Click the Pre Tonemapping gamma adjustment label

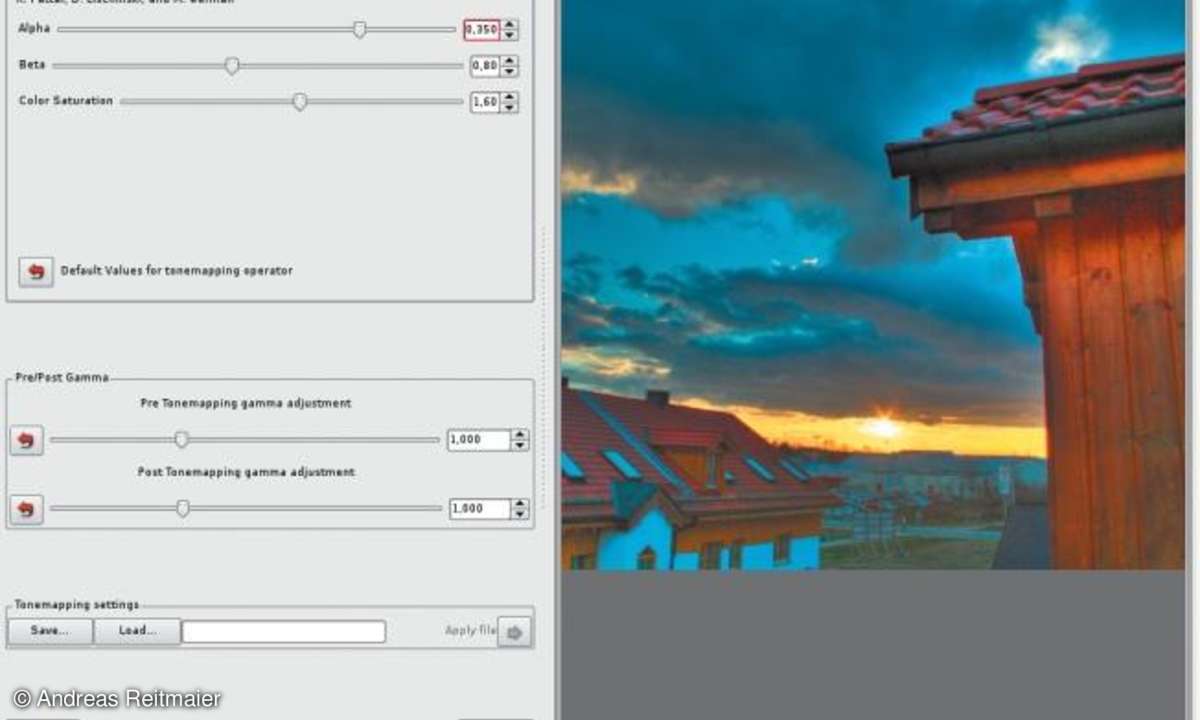(x=246, y=403)
